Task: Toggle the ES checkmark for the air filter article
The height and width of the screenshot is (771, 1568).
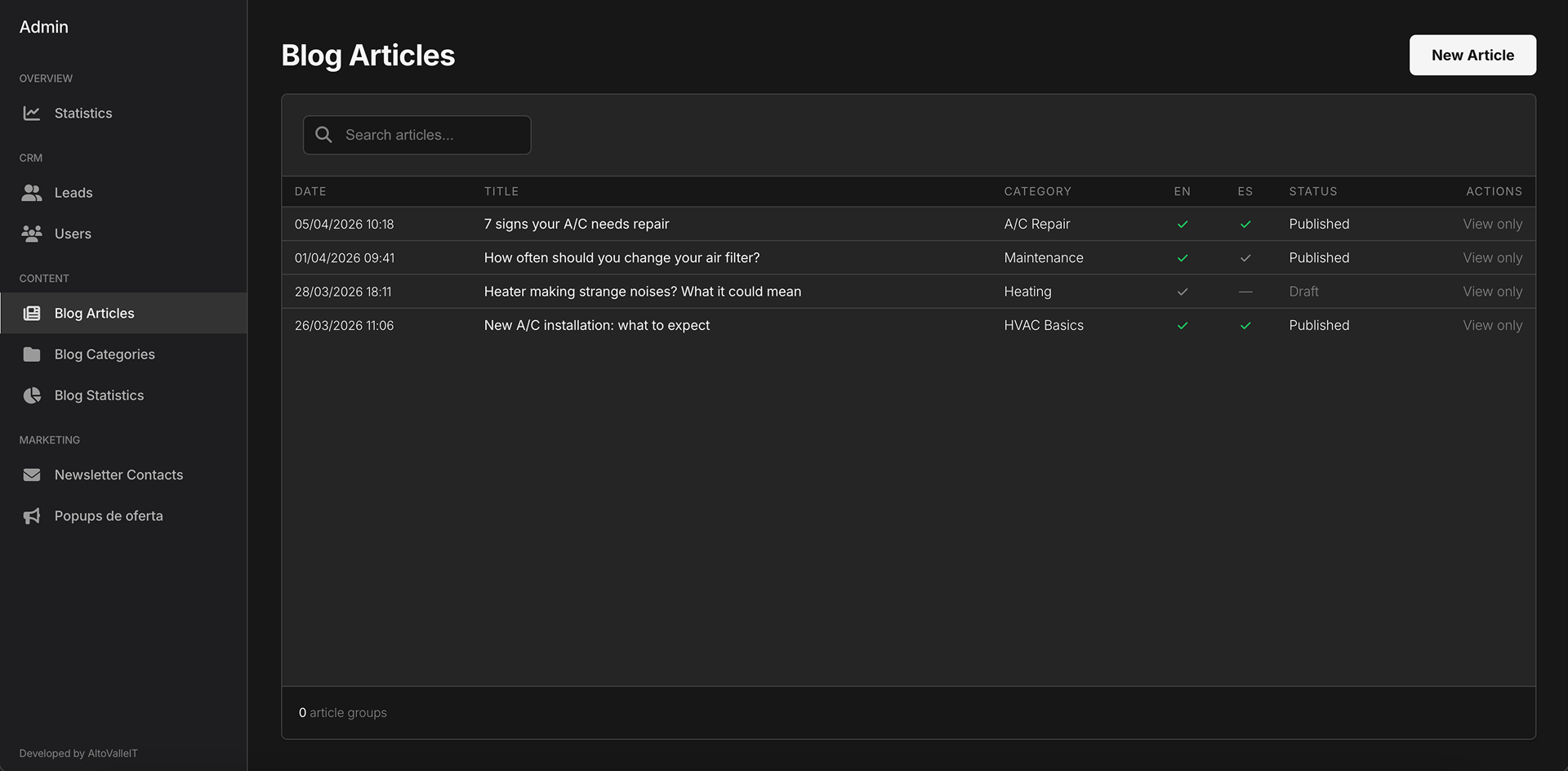Action: click(x=1245, y=257)
